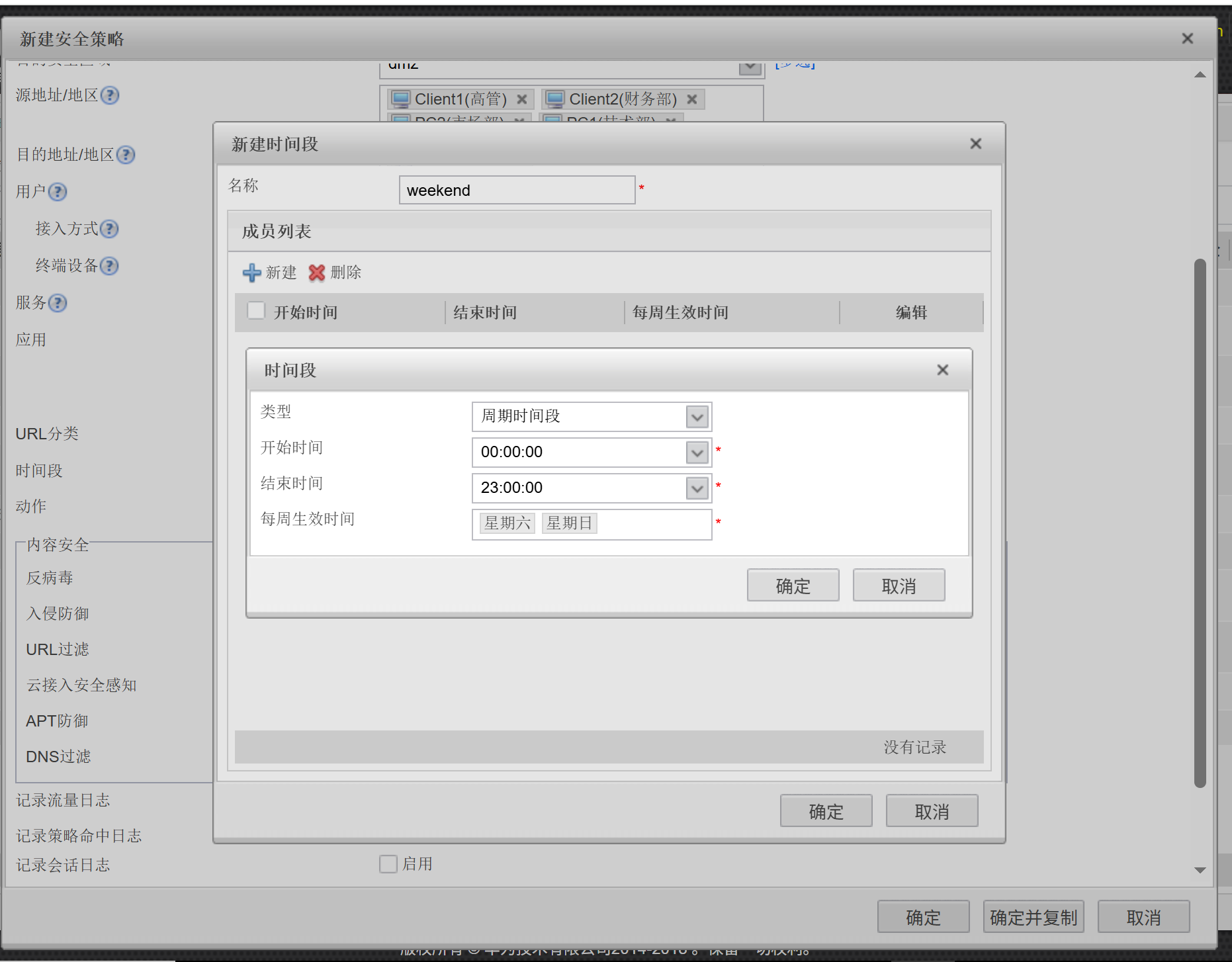Click the vertical scrollbar of security policy window
This screenshot has height=962, width=1232.
click(x=1200, y=523)
